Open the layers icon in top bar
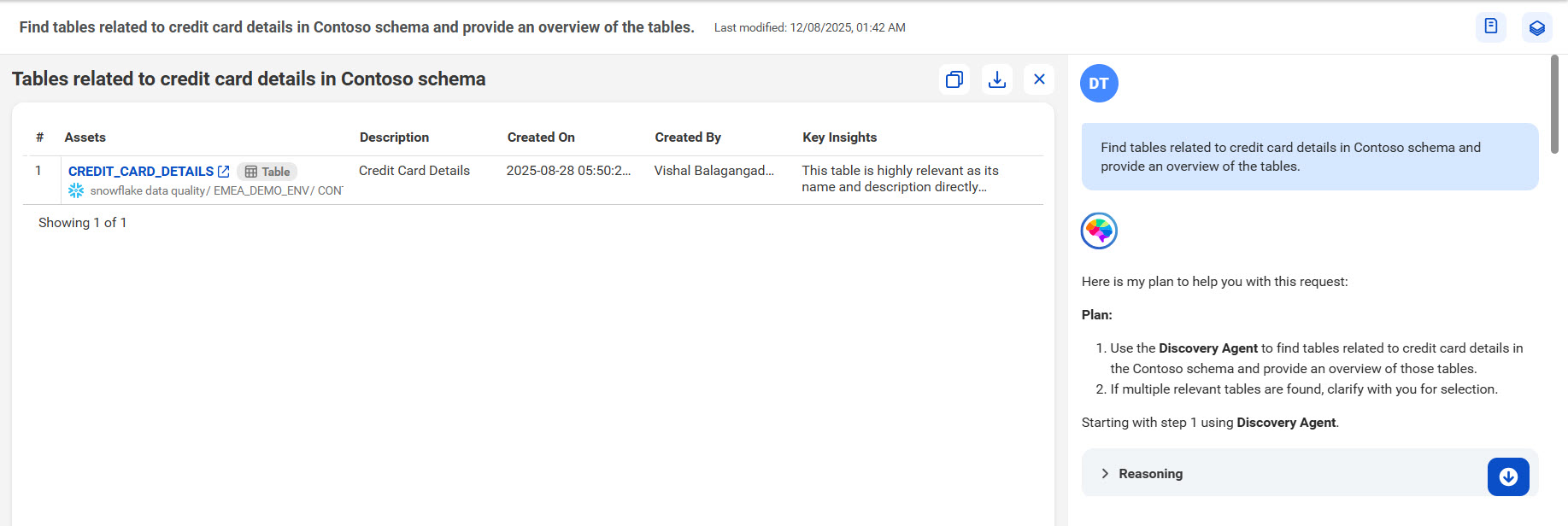 [x=1537, y=27]
